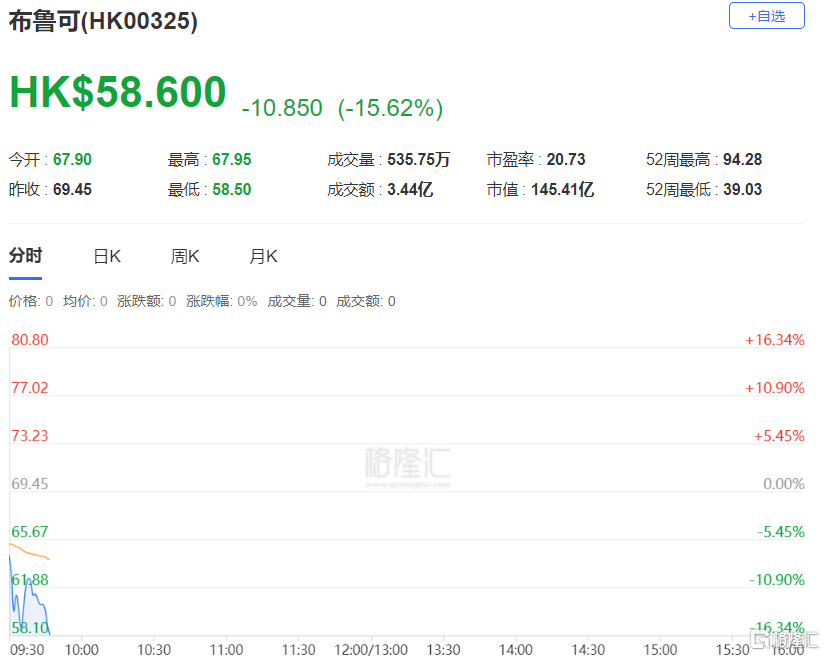The image size is (825, 656).
Task: Click the 73.23 y-axis price label
Action: (29, 436)
